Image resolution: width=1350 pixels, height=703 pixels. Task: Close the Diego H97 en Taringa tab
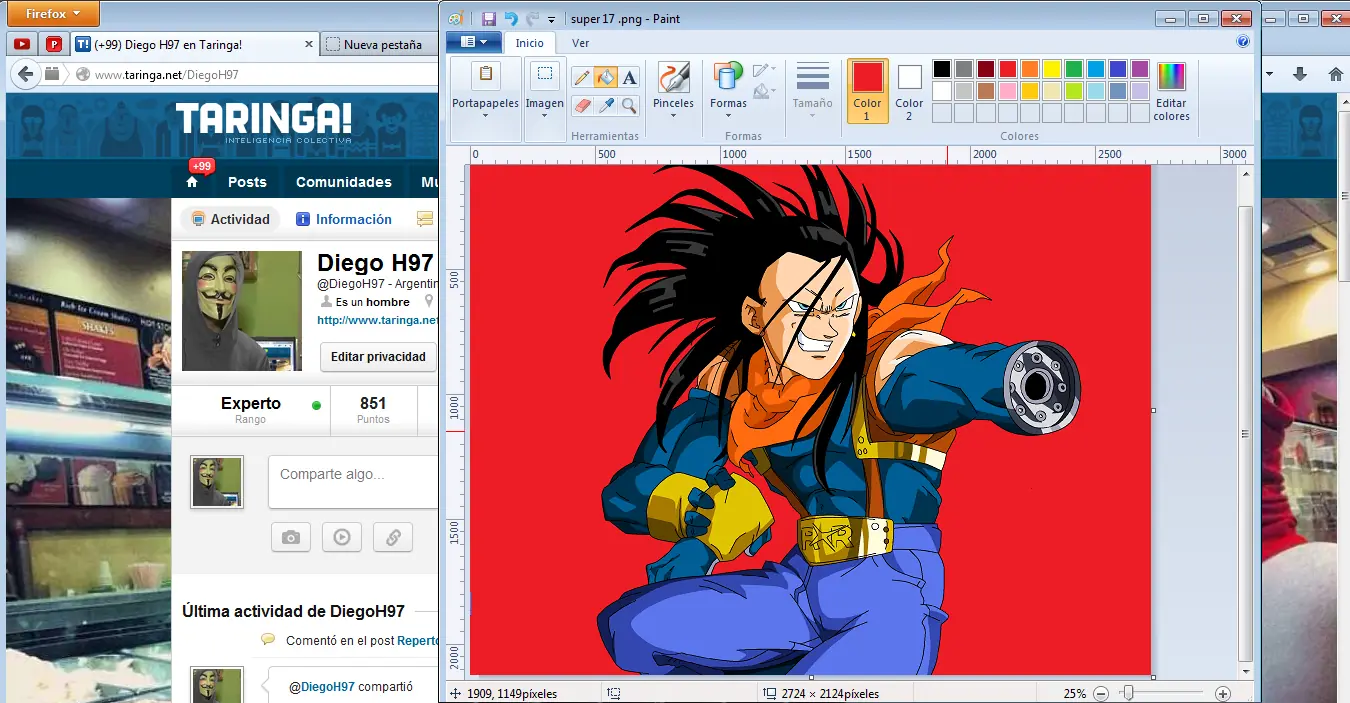[308, 44]
